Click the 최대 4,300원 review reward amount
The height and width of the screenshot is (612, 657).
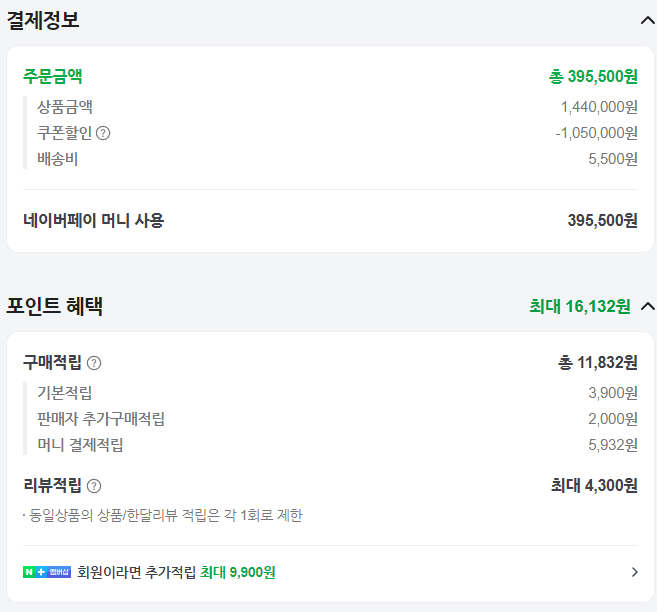(x=594, y=486)
